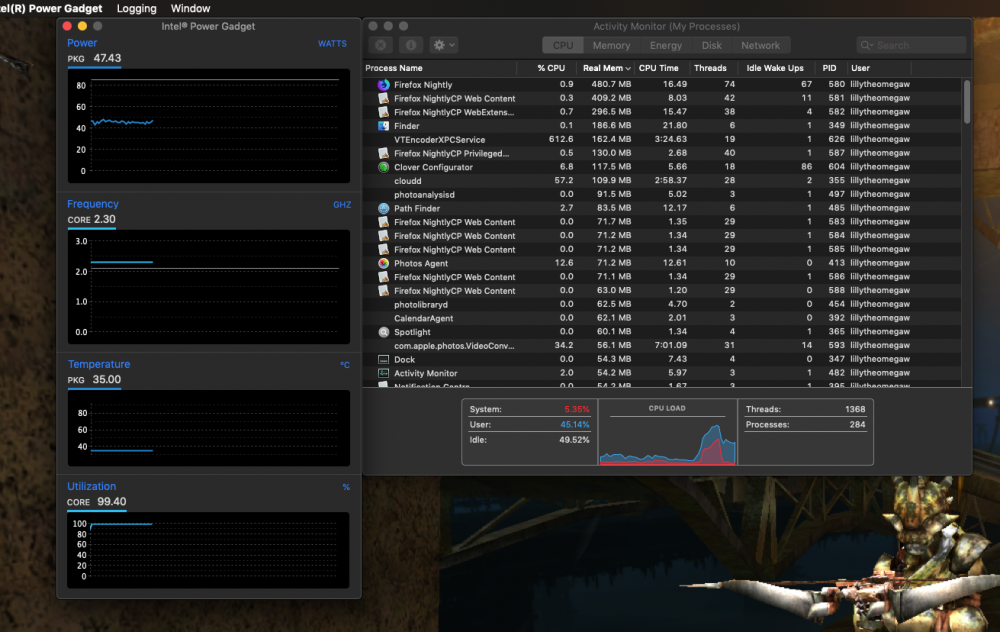Click the inspect process info button
Screen dimensions: 1000x632
(411, 45)
